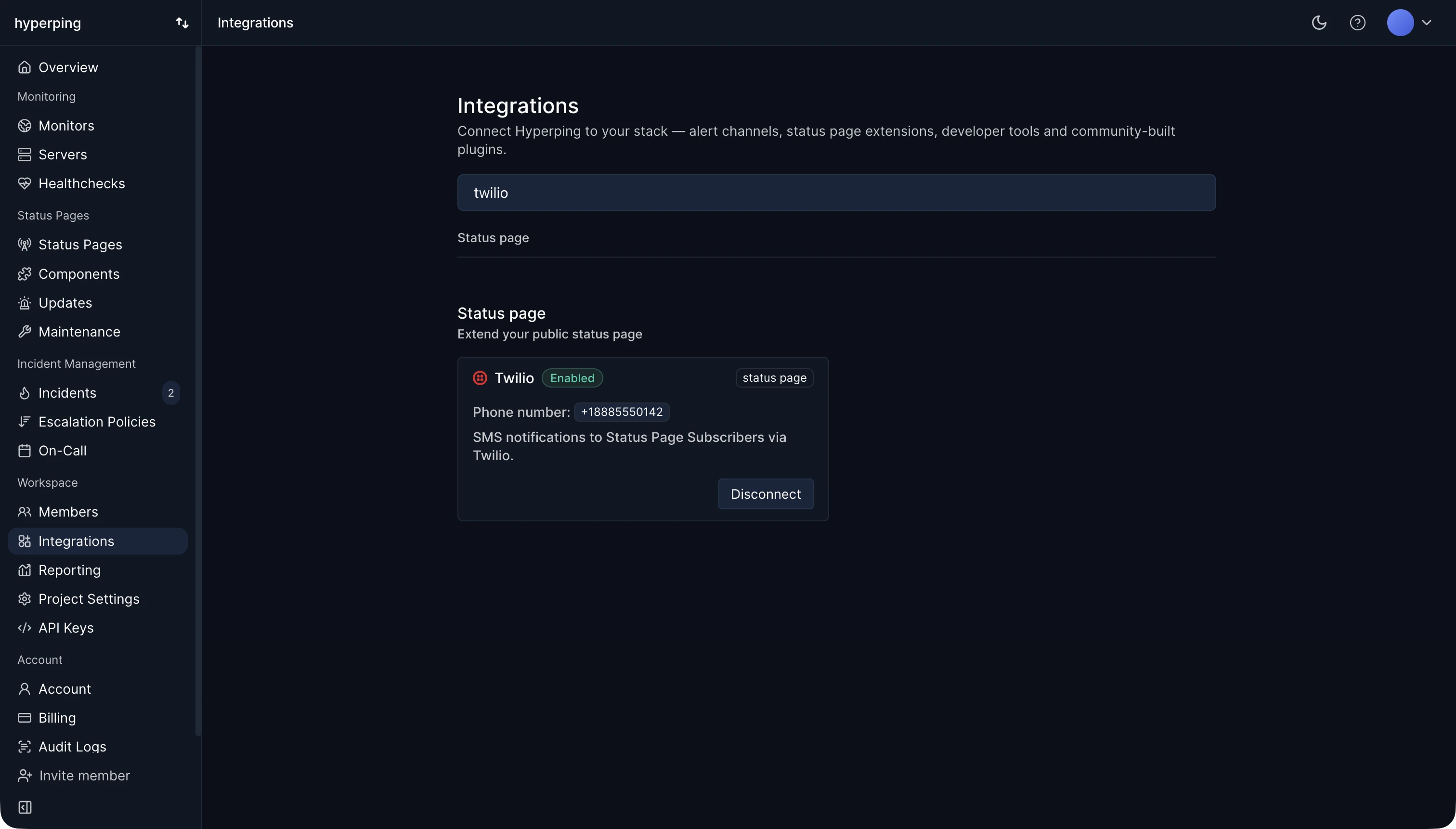Click the Status Pages broadcast icon

click(x=24, y=244)
